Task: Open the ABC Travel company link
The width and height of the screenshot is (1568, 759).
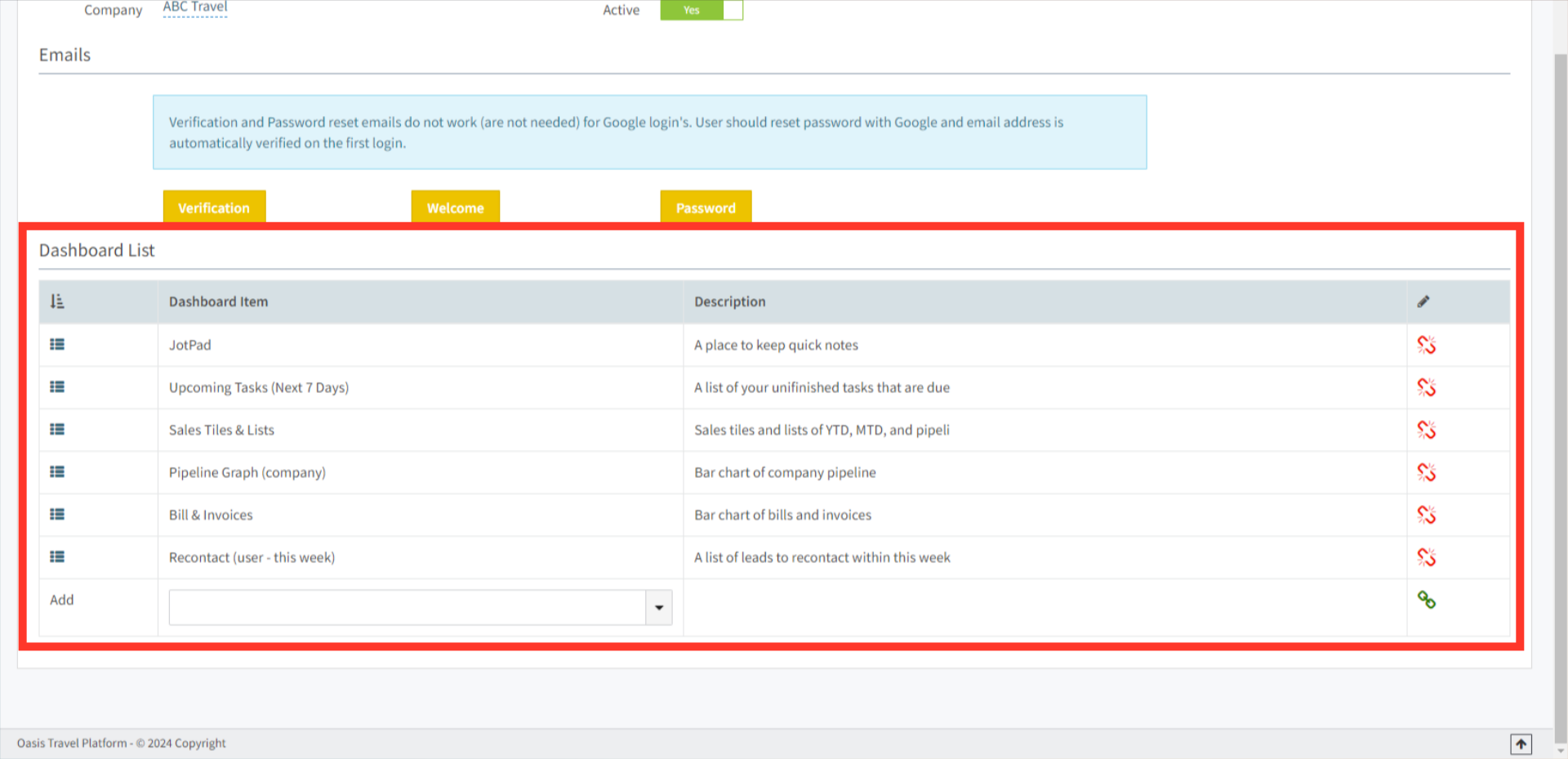Action: pyautogui.click(x=194, y=7)
